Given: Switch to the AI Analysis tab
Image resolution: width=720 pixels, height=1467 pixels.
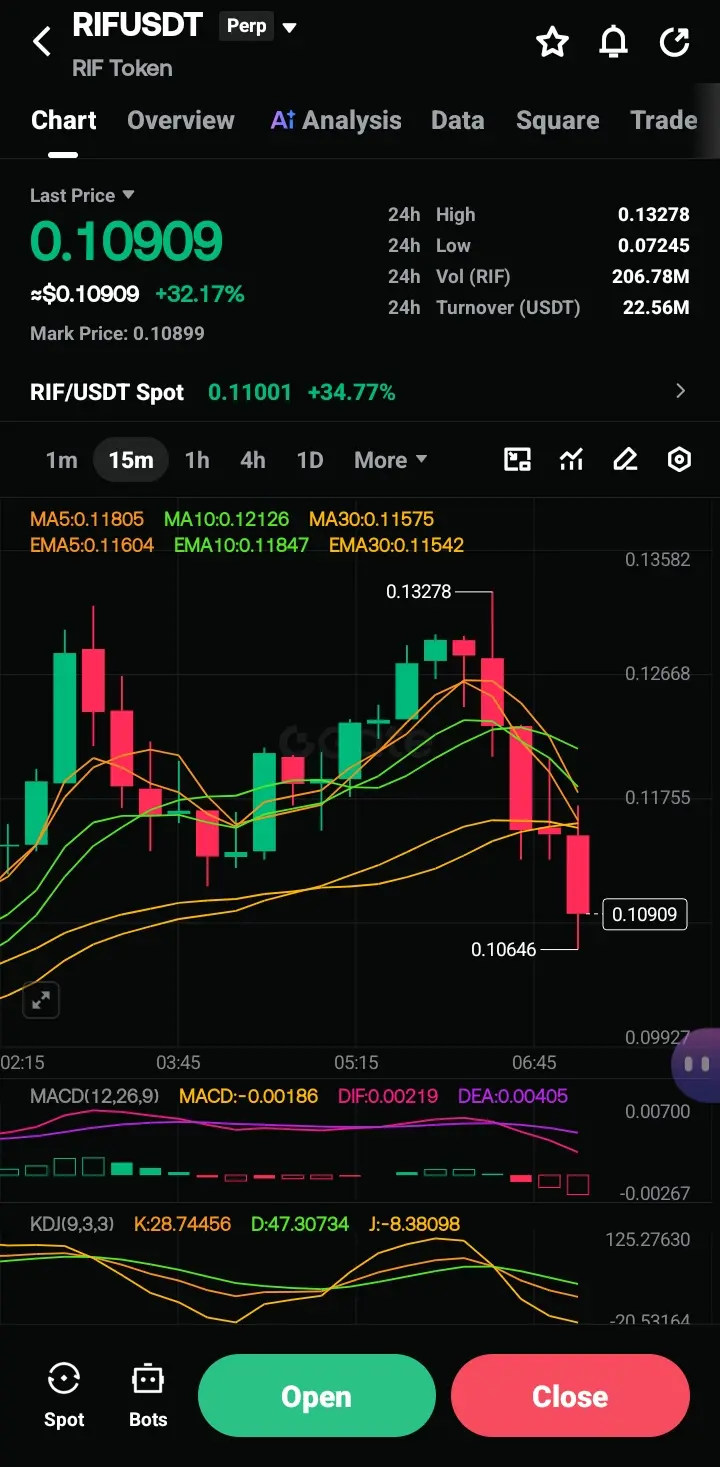Looking at the screenshot, I should (336, 120).
